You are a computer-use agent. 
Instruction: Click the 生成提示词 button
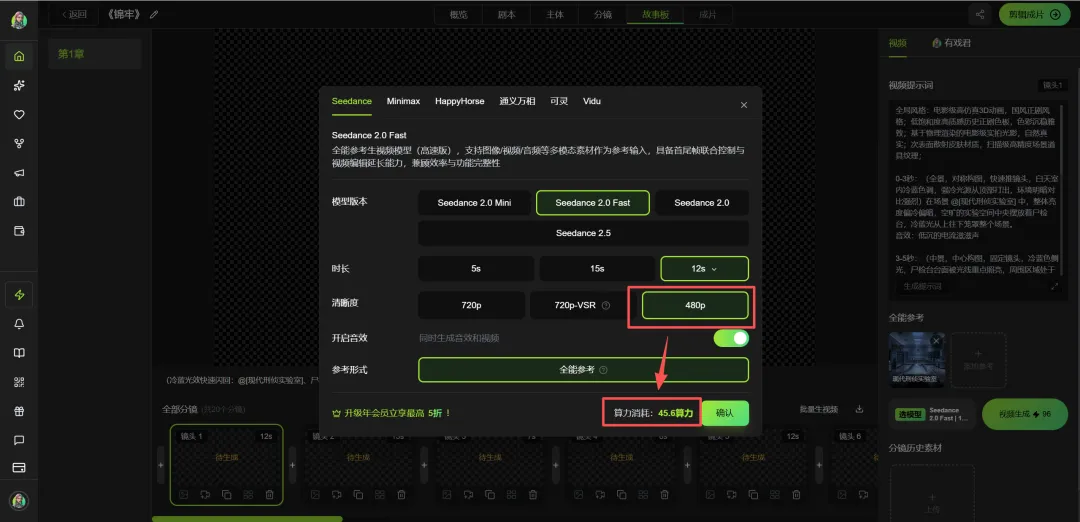[x=923, y=286]
